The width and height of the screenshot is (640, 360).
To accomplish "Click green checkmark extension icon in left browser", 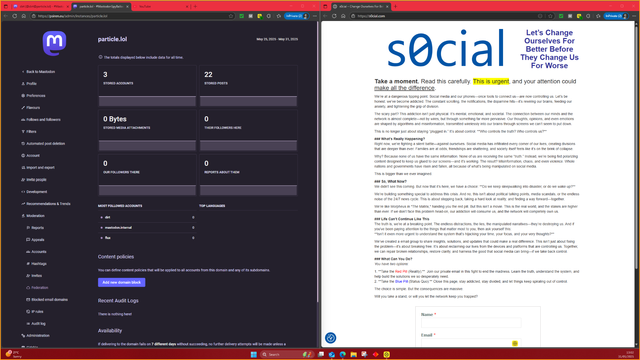I will pos(242,16).
